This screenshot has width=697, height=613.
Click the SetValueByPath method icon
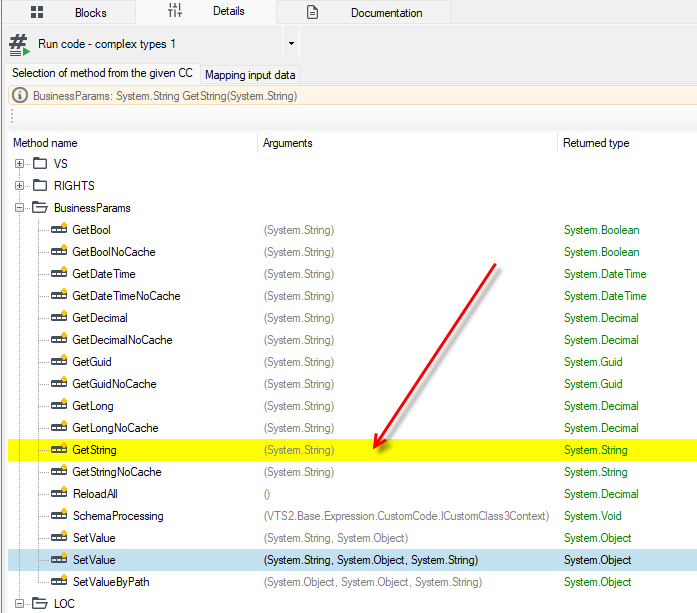(59, 581)
